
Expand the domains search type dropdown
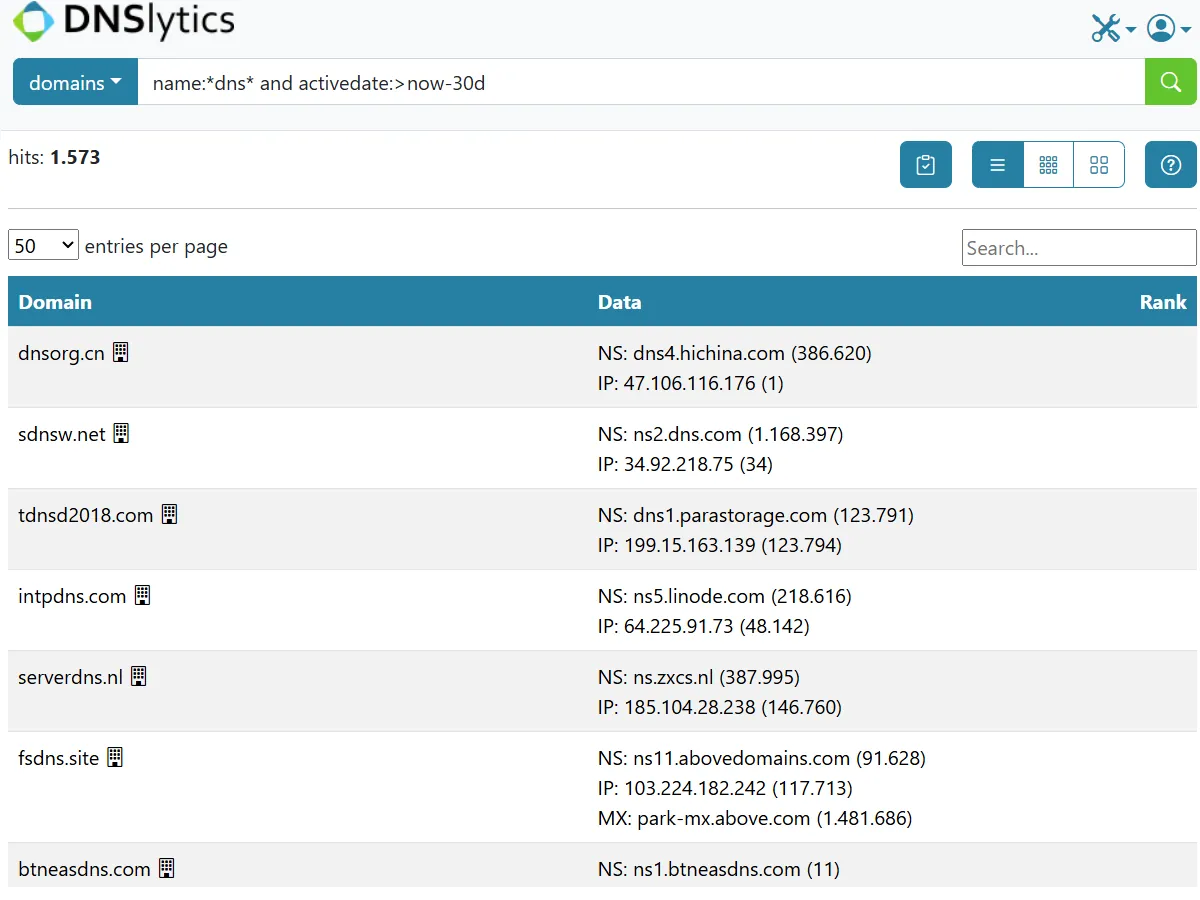pyautogui.click(x=75, y=82)
